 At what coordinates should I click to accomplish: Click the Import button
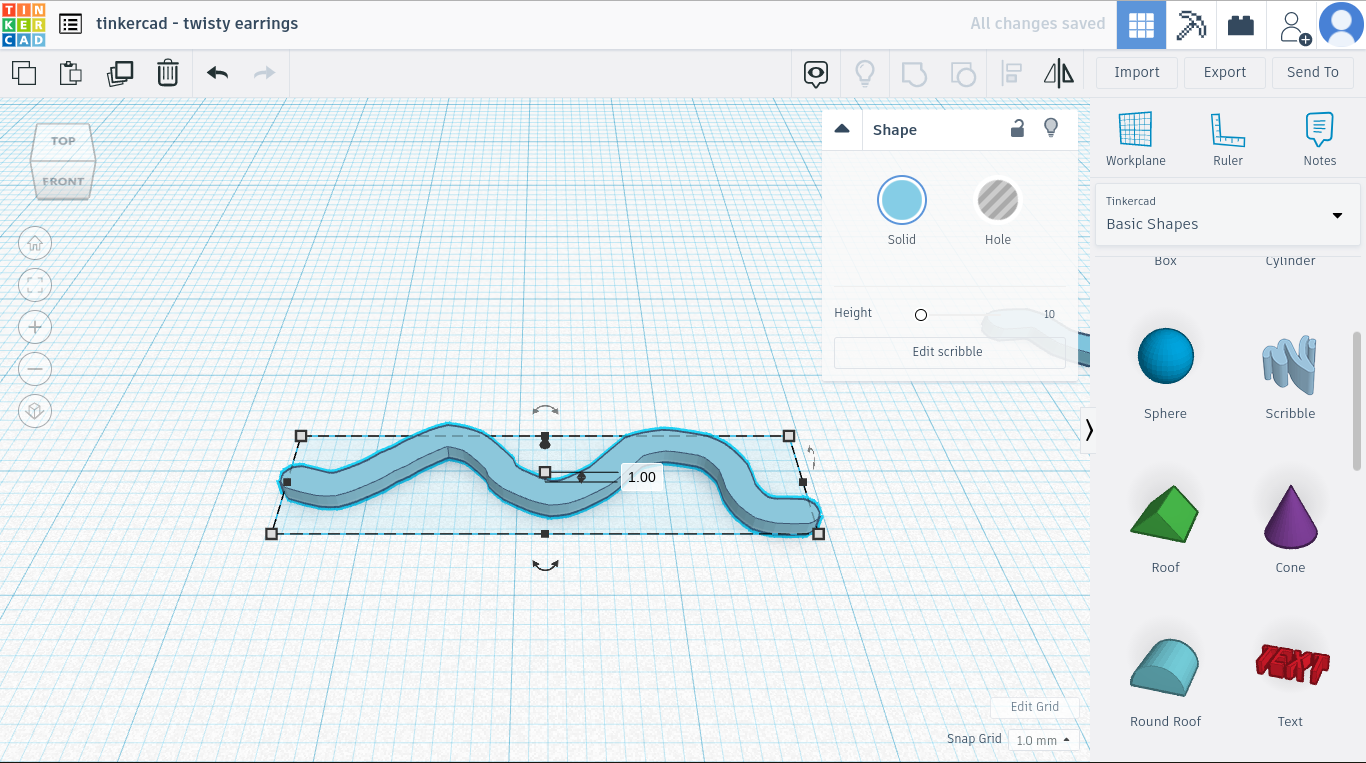1137,73
